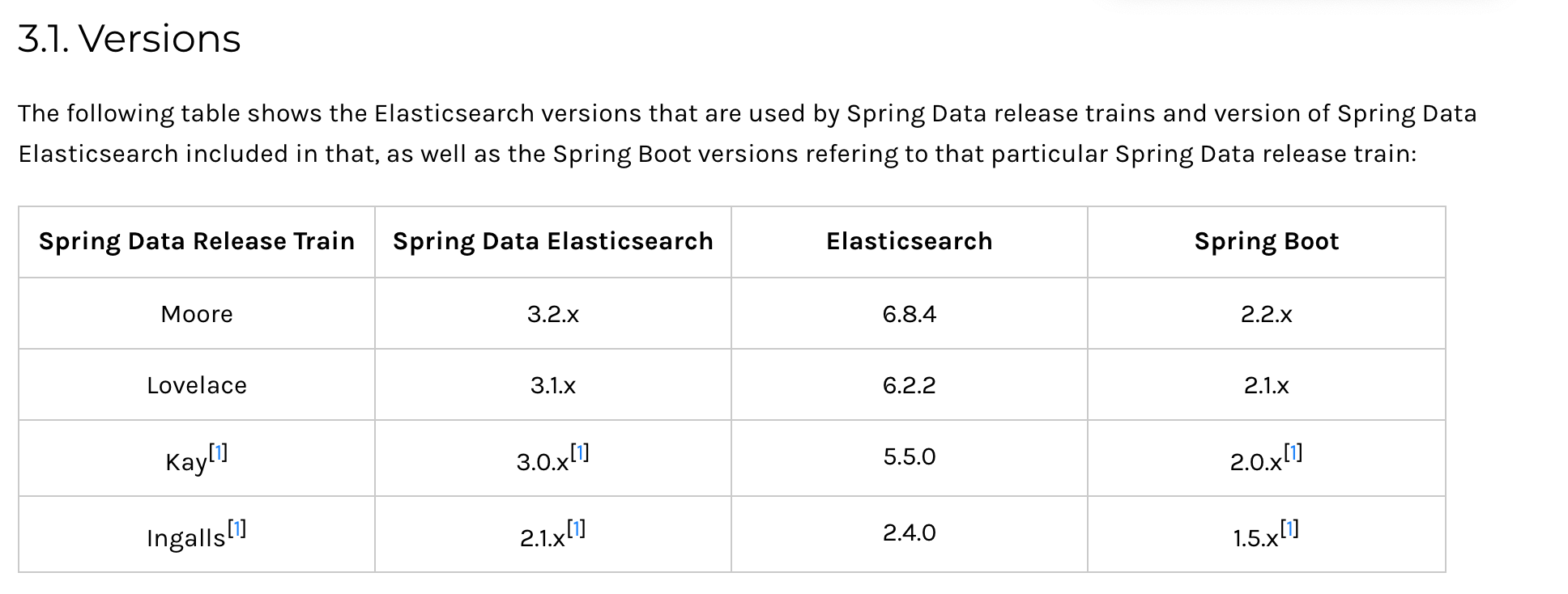Select the Lovelace release train cell
The width and height of the screenshot is (1568, 594).
[197, 385]
